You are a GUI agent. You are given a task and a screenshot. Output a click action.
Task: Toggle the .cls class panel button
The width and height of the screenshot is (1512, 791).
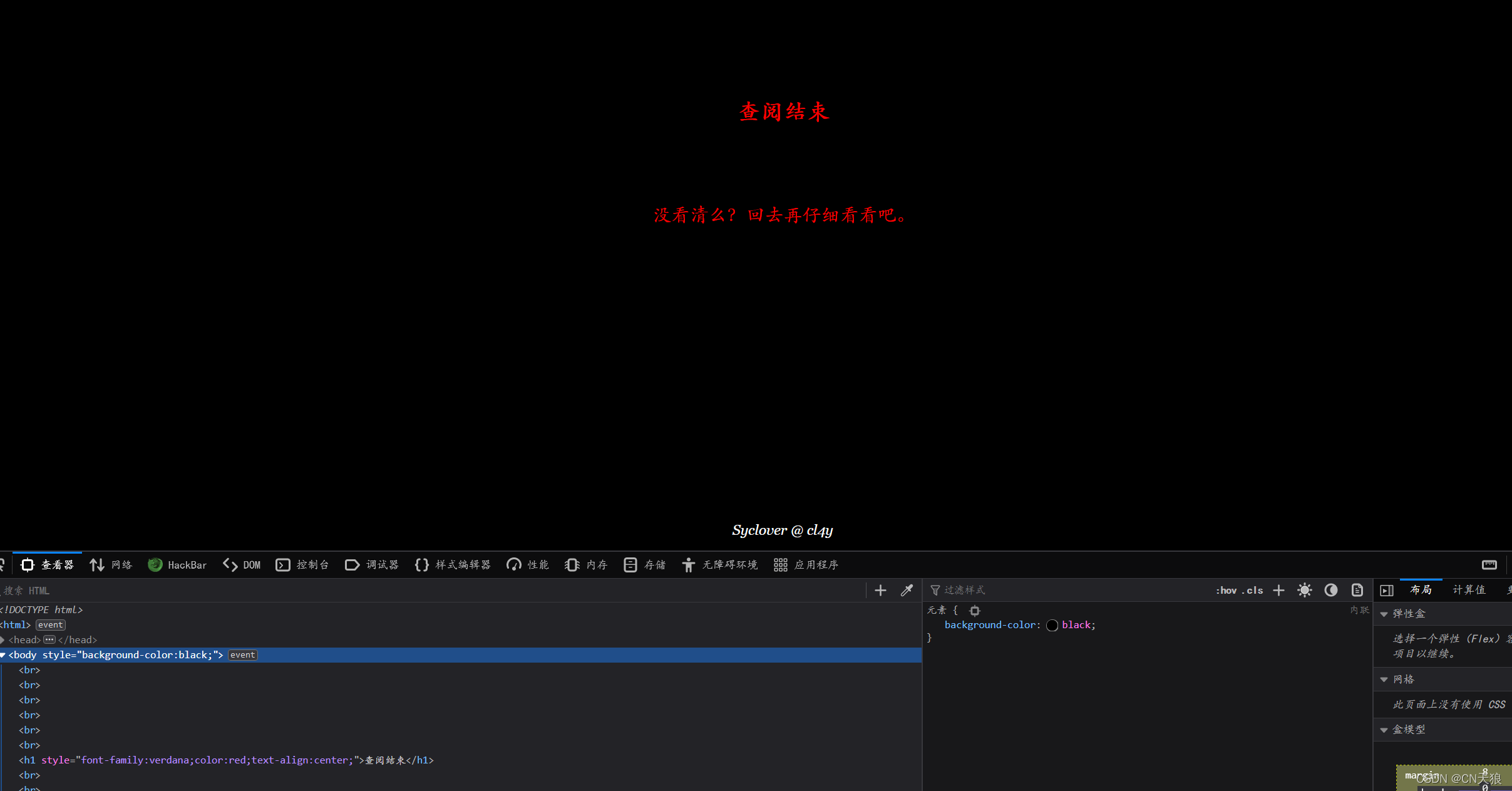pos(1253,591)
